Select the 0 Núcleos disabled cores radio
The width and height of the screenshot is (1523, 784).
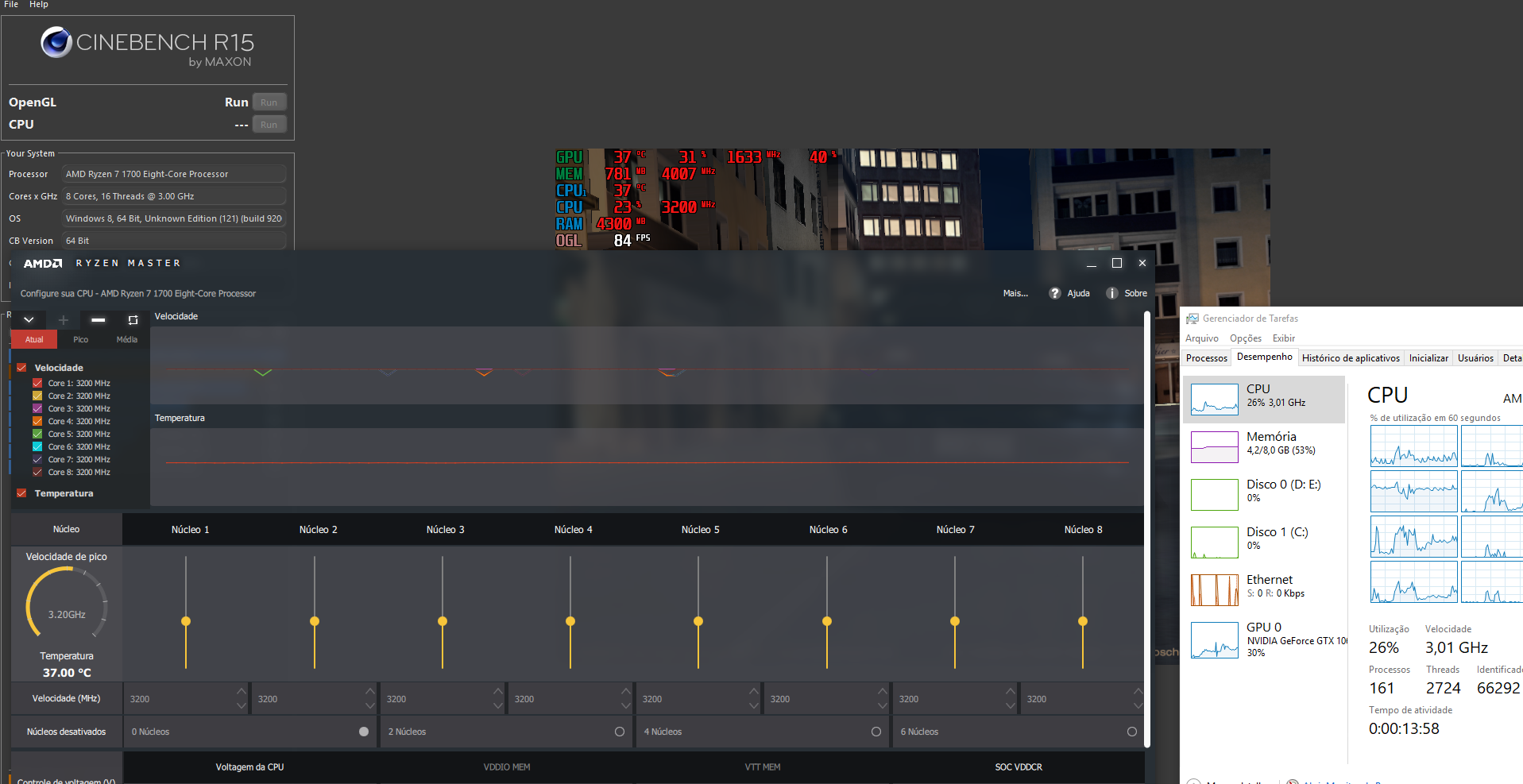[364, 732]
